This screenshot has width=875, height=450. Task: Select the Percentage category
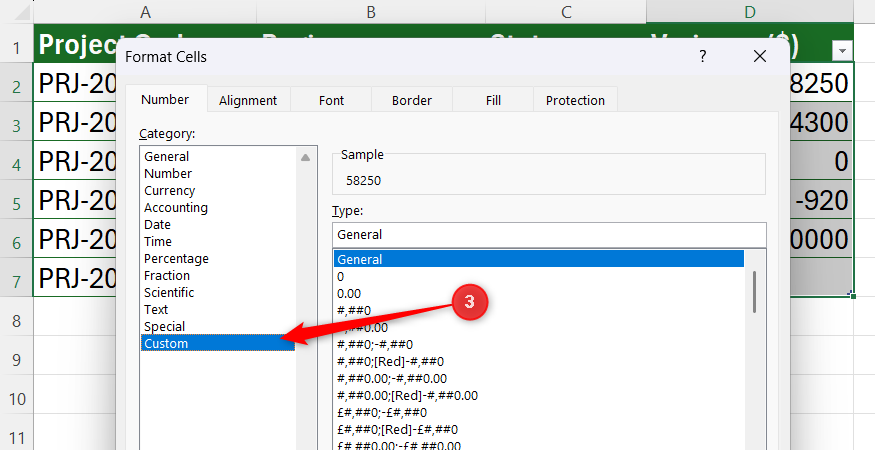(218, 258)
